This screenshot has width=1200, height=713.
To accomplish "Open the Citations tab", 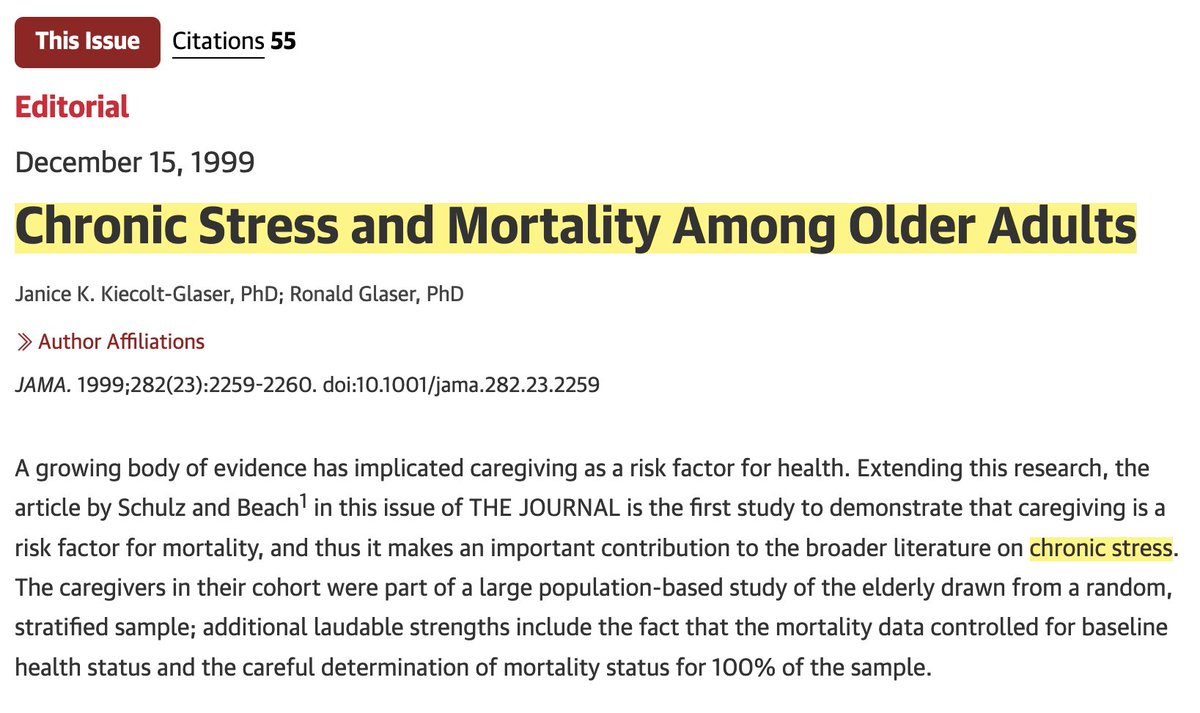I will (x=217, y=42).
